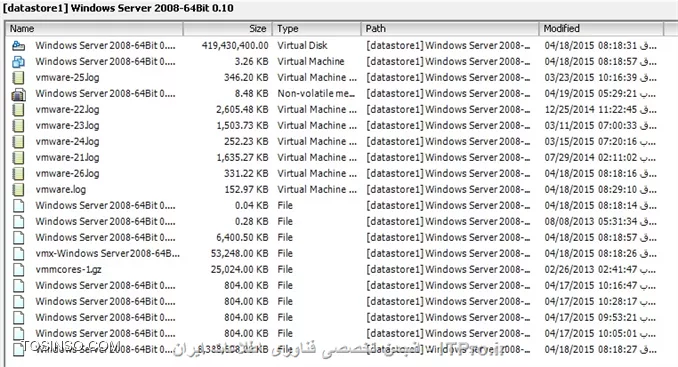The height and width of the screenshot is (367, 678).
Task: Select the vmware.log file name
Action: click(61, 189)
